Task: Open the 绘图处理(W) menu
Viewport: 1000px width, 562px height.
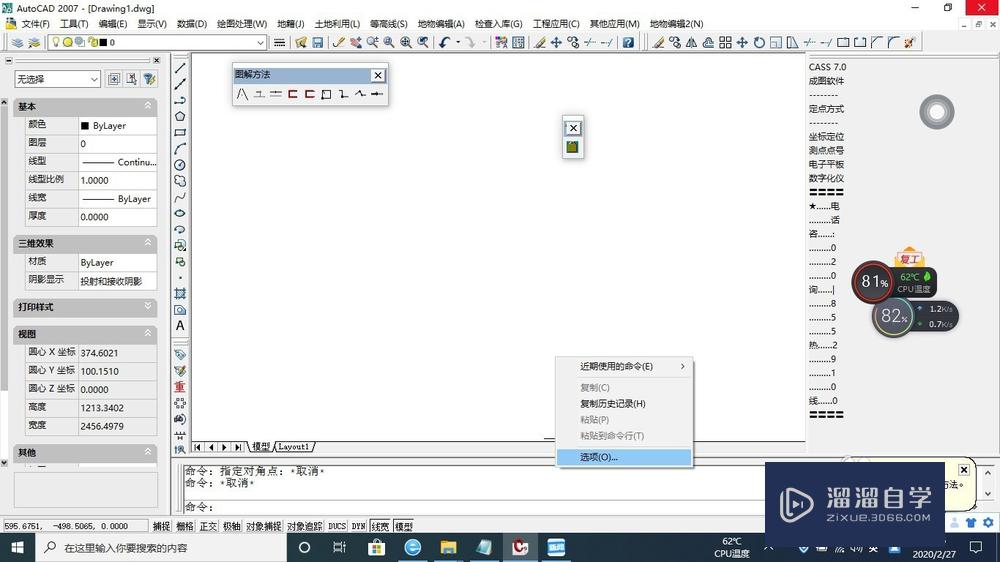Action: [242, 24]
